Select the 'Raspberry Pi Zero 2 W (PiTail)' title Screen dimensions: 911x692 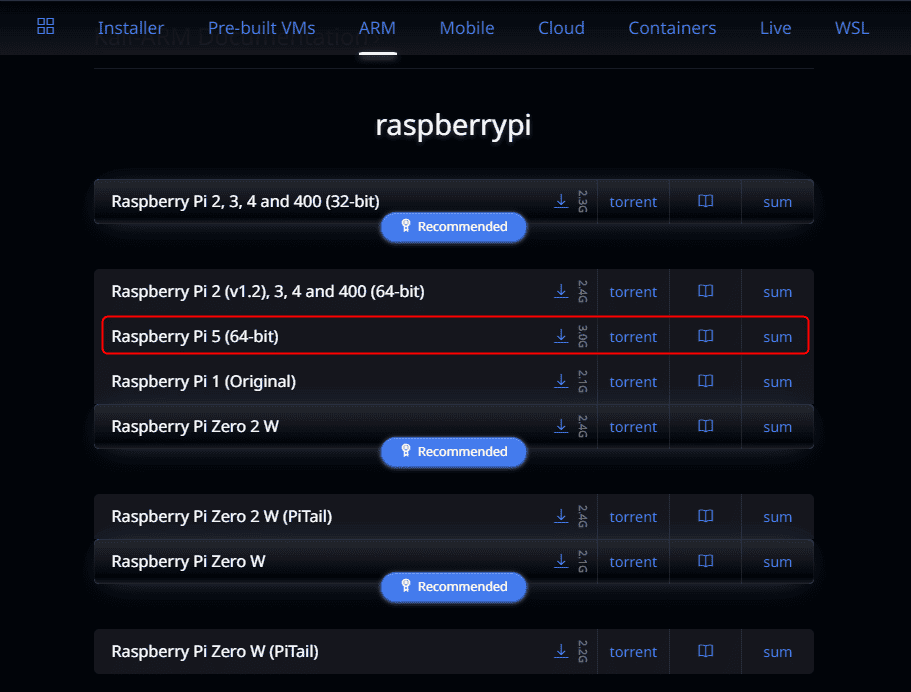[x=221, y=517]
